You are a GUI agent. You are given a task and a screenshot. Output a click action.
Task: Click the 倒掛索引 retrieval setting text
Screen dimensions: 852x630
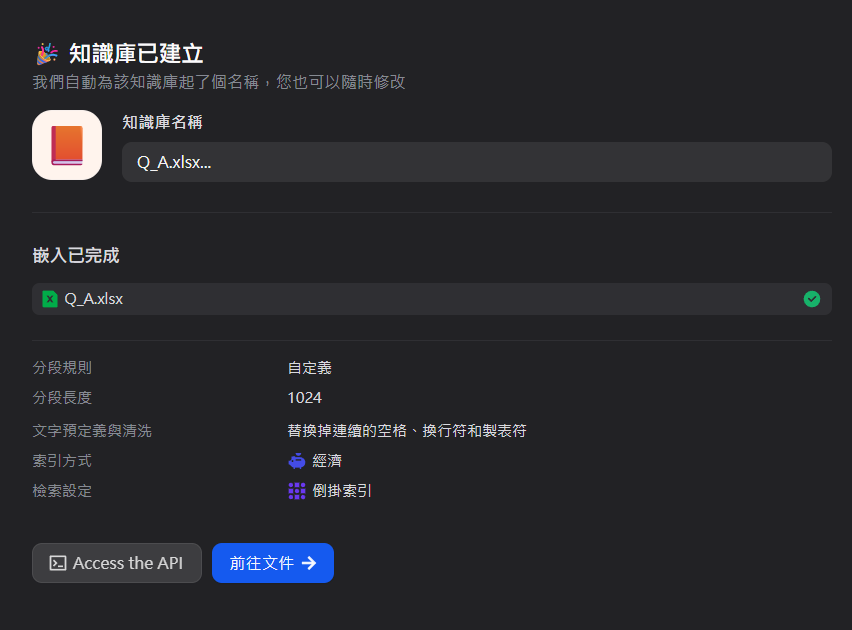point(342,491)
